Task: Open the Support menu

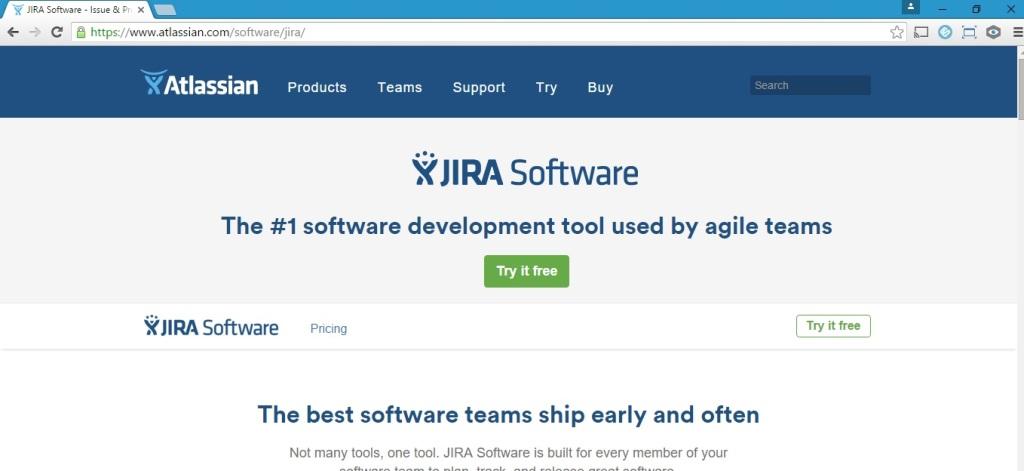Action: [x=479, y=88]
